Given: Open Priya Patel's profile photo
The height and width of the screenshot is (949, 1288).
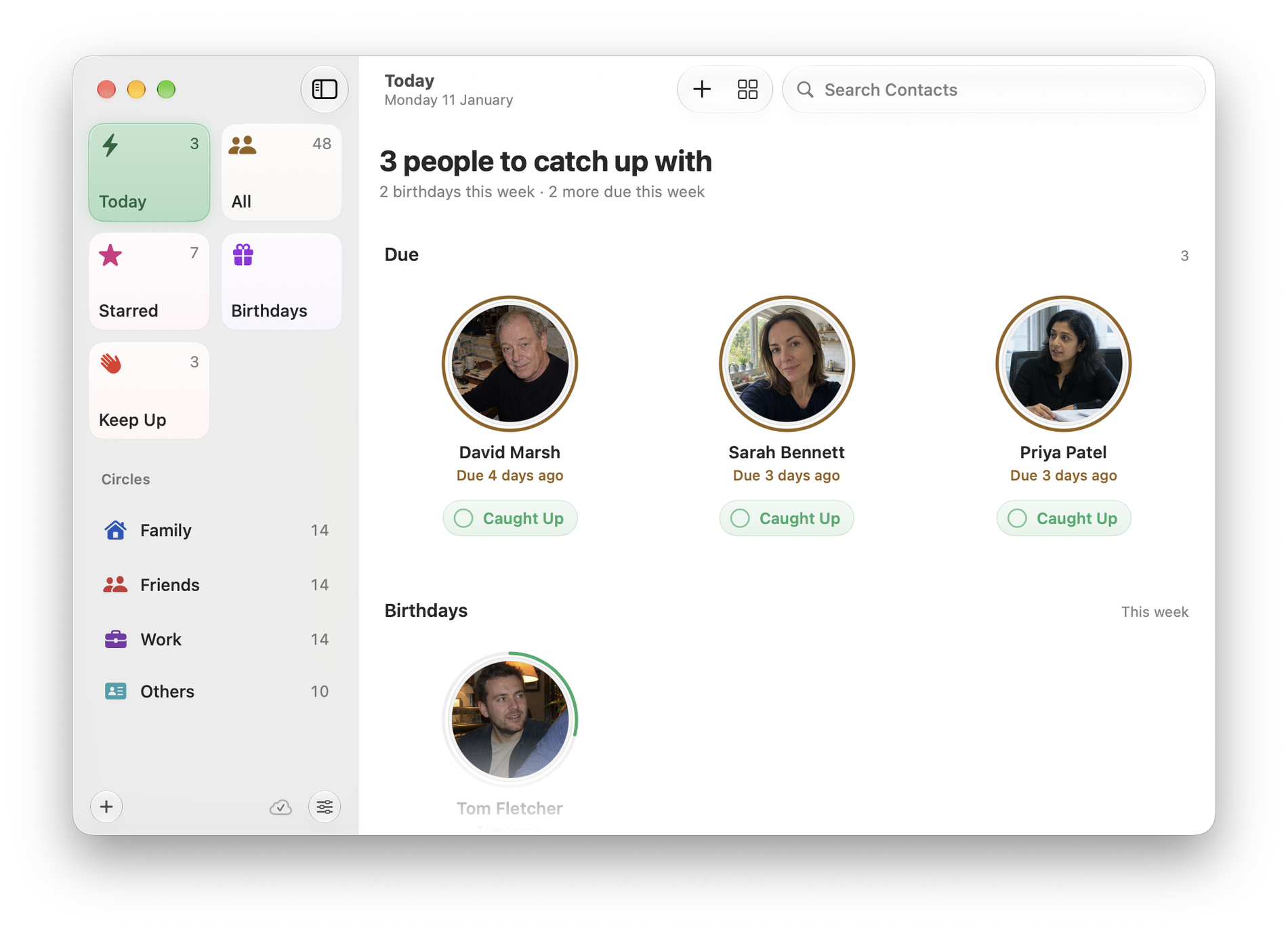Looking at the screenshot, I should coord(1063,363).
